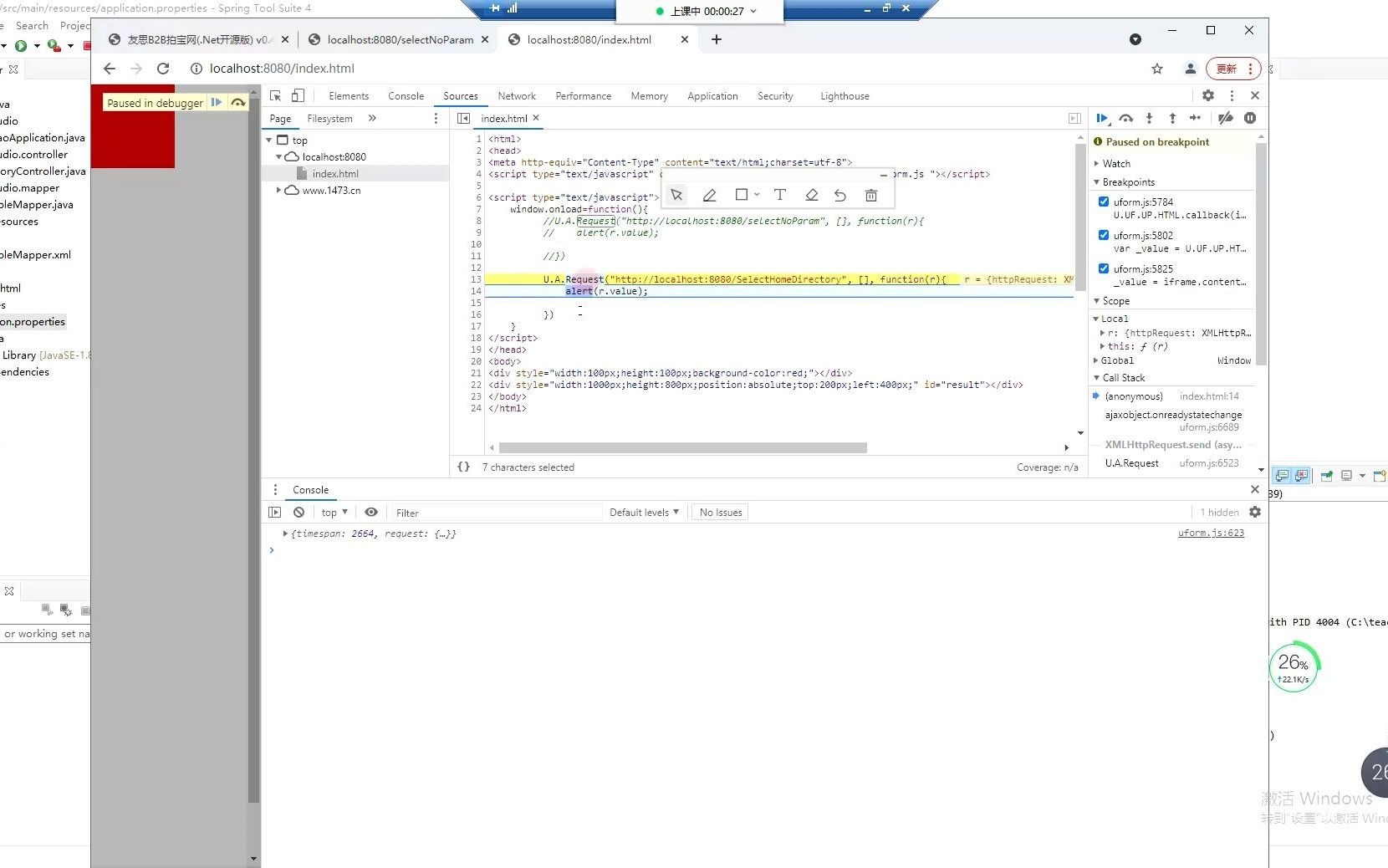
Task: Switch to the Filesystem navigator tab
Action: coord(329,119)
